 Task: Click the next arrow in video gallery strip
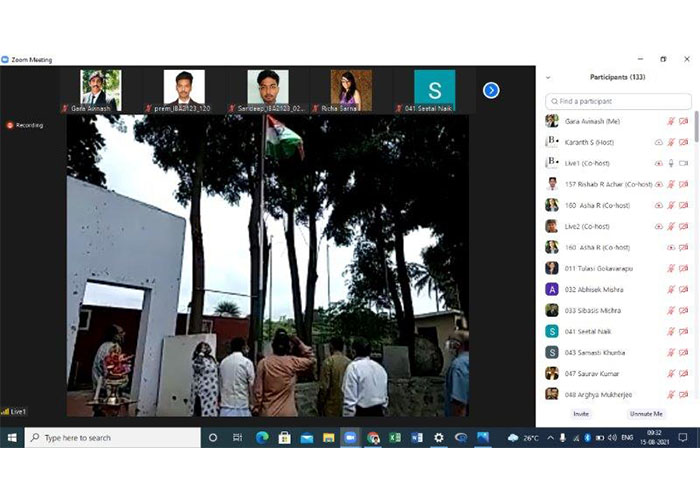(x=491, y=90)
